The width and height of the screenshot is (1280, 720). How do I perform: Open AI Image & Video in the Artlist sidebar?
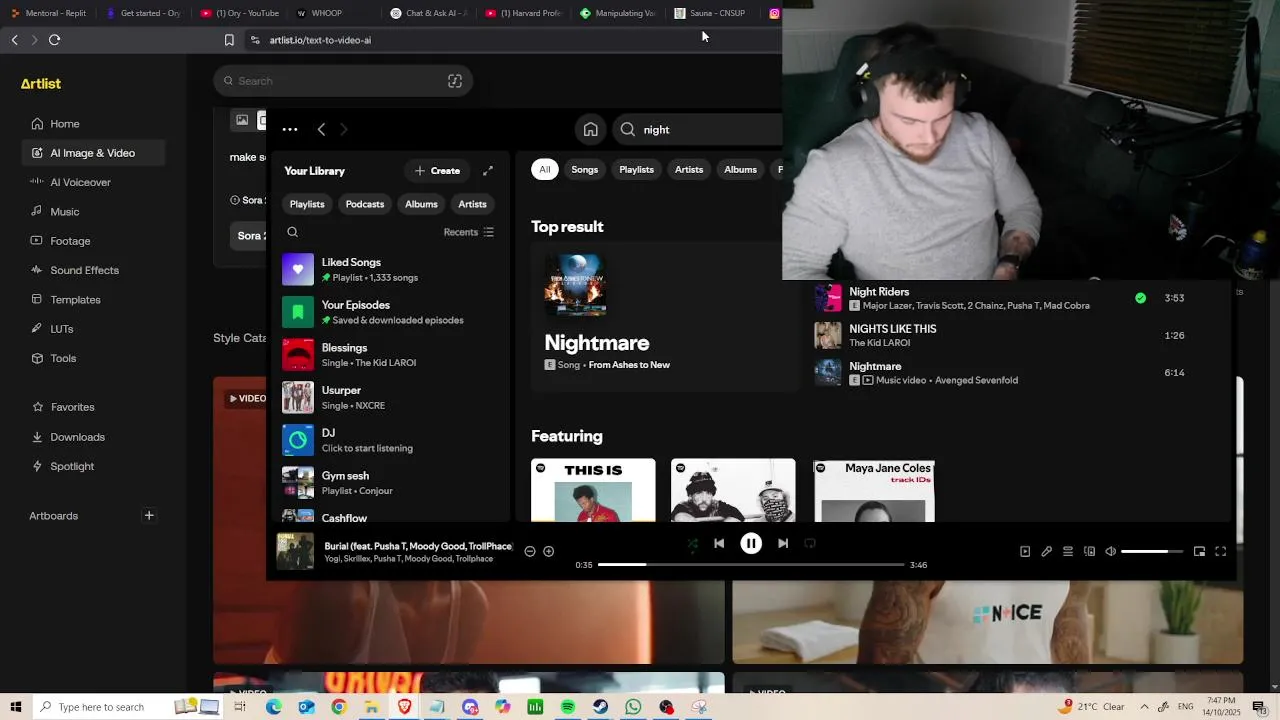tap(93, 153)
